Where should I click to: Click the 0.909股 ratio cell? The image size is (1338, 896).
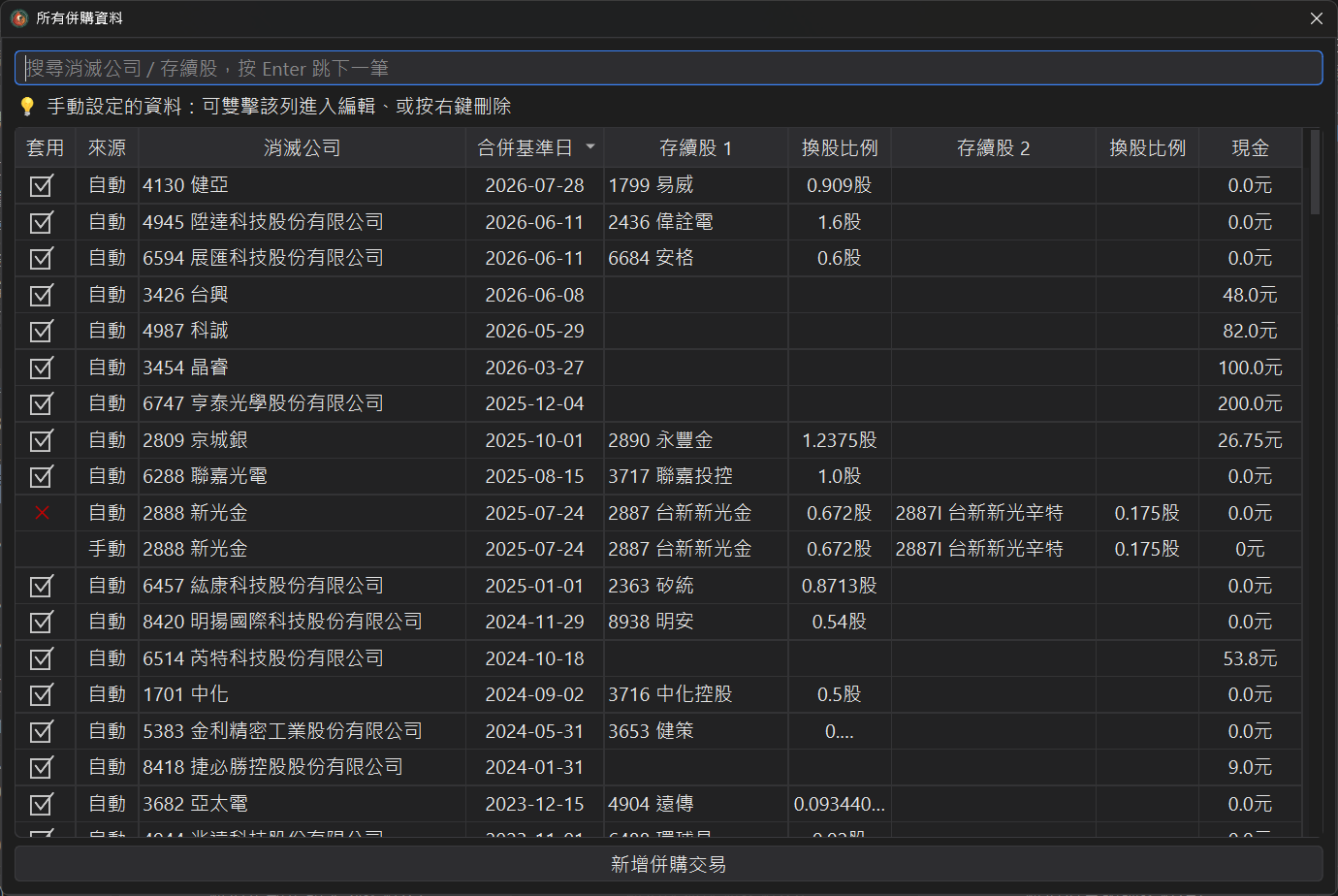(x=840, y=185)
